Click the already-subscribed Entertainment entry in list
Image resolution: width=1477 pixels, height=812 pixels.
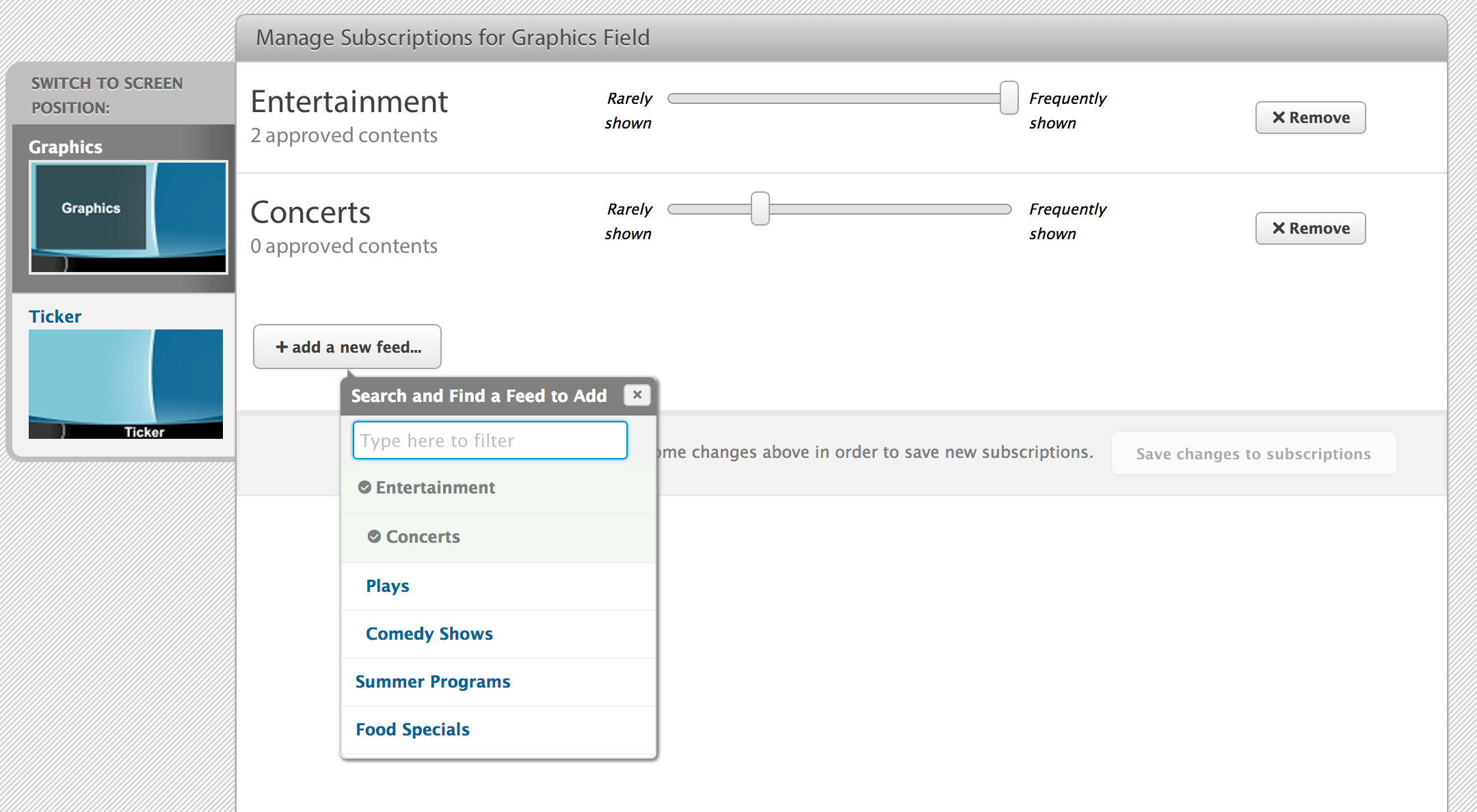click(435, 487)
